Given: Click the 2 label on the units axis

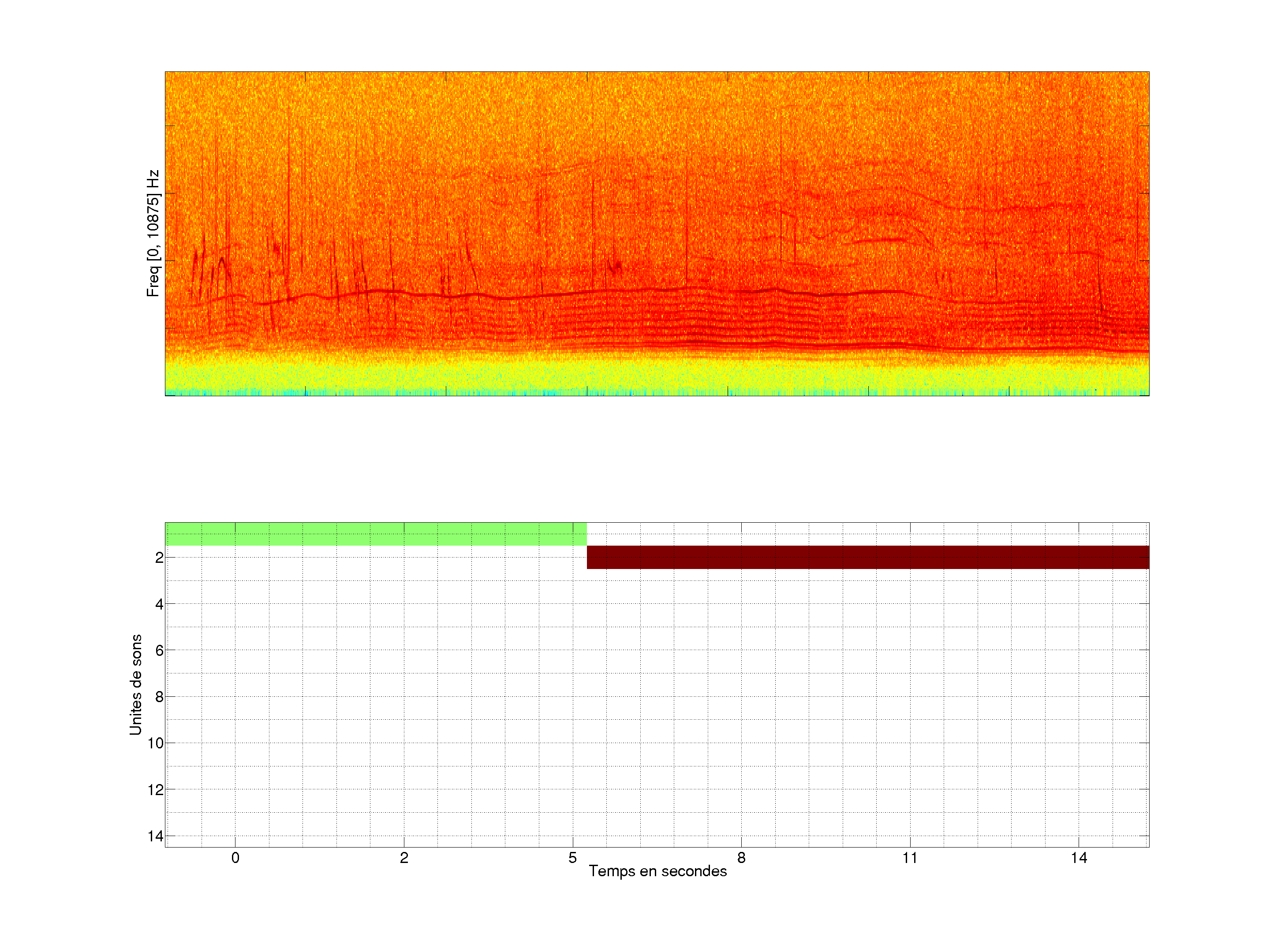Looking at the screenshot, I should (x=159, y=557).
